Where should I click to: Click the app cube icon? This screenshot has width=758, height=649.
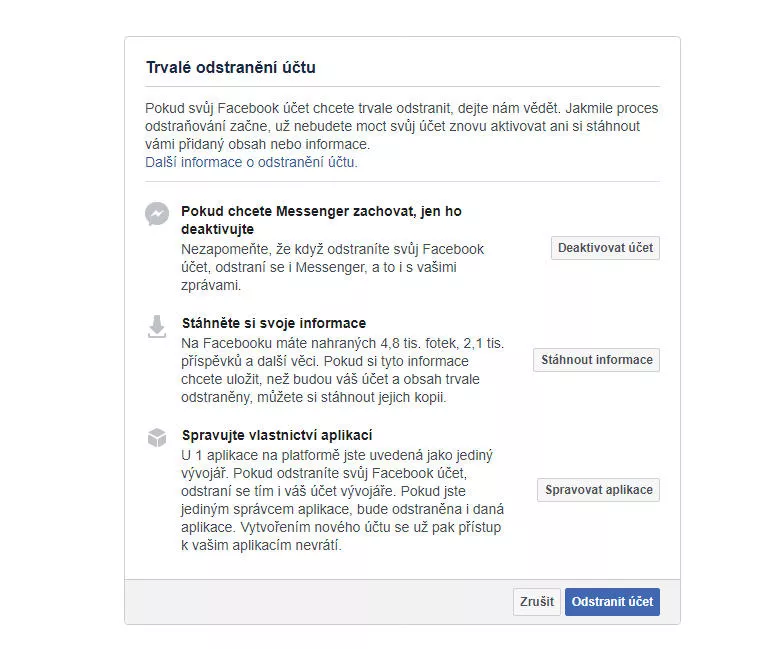click(157, 437)
